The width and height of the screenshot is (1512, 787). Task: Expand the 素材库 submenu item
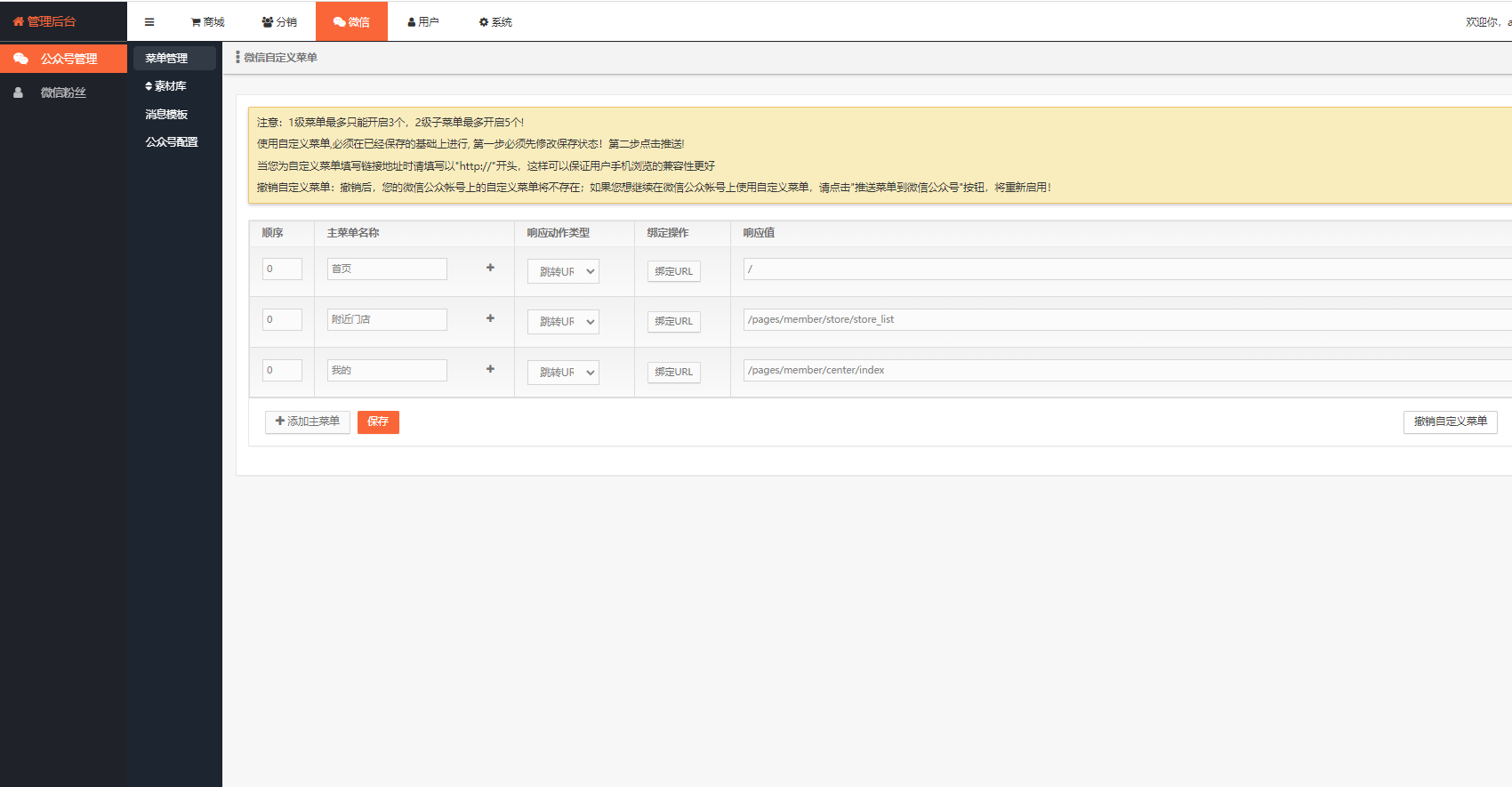(x=166, y=86)
